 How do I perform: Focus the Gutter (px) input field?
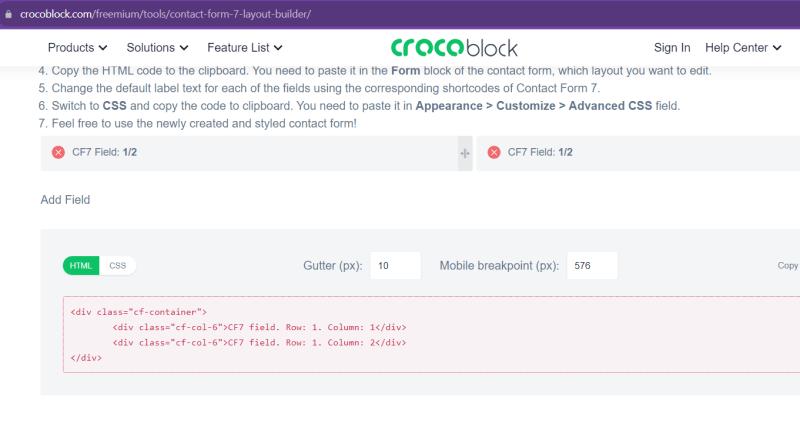click(x=395, y=266)
